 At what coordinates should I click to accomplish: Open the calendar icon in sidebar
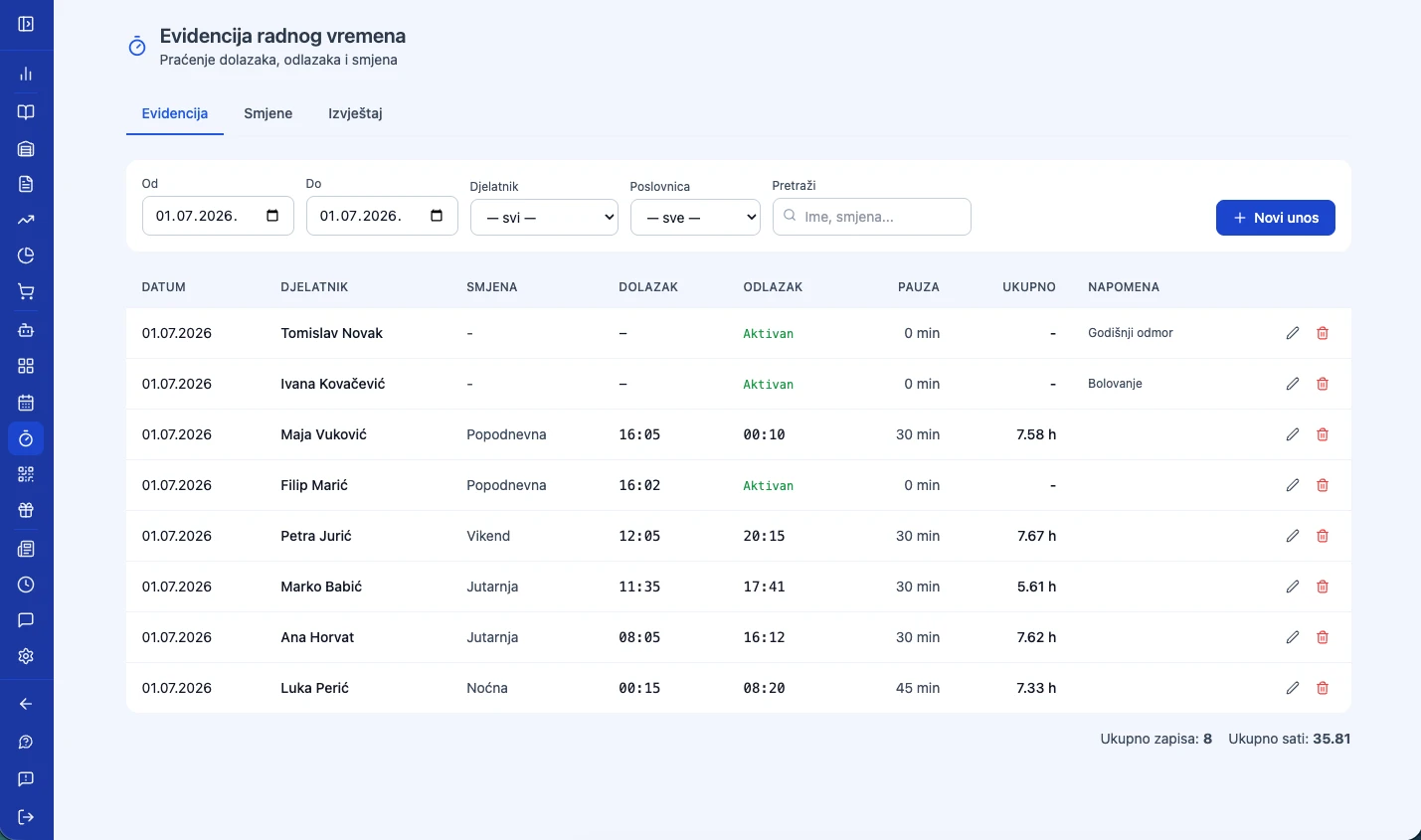pyautogui.click(x=26, y=403)
